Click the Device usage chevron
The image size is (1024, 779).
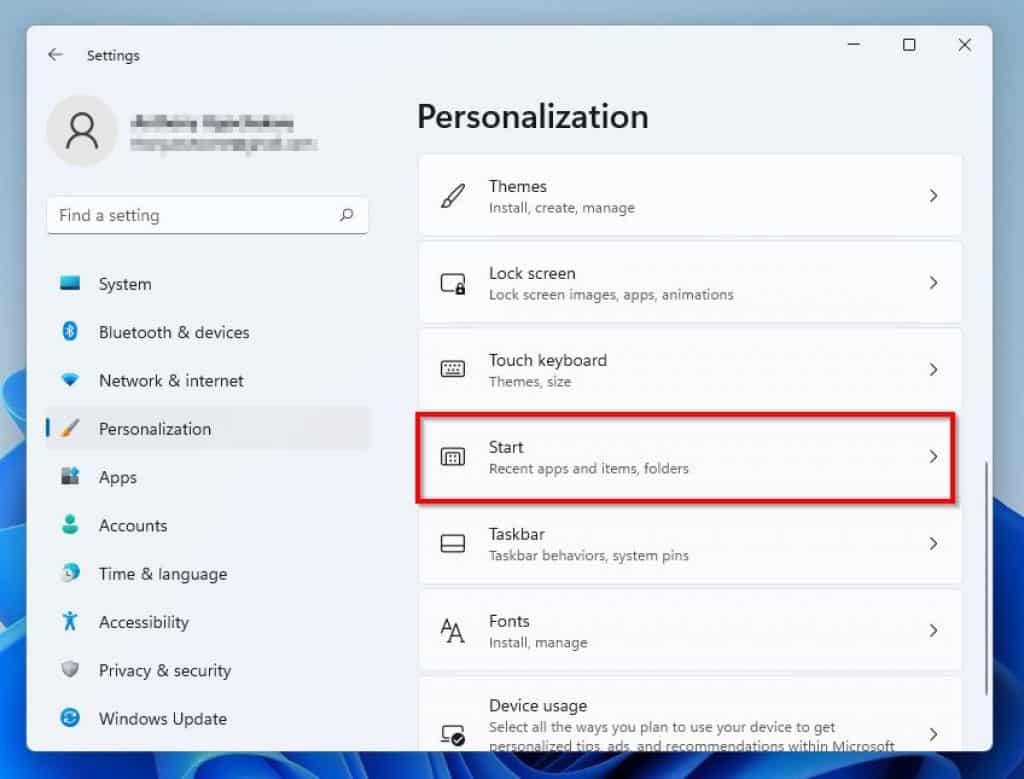tap(933, 735)
